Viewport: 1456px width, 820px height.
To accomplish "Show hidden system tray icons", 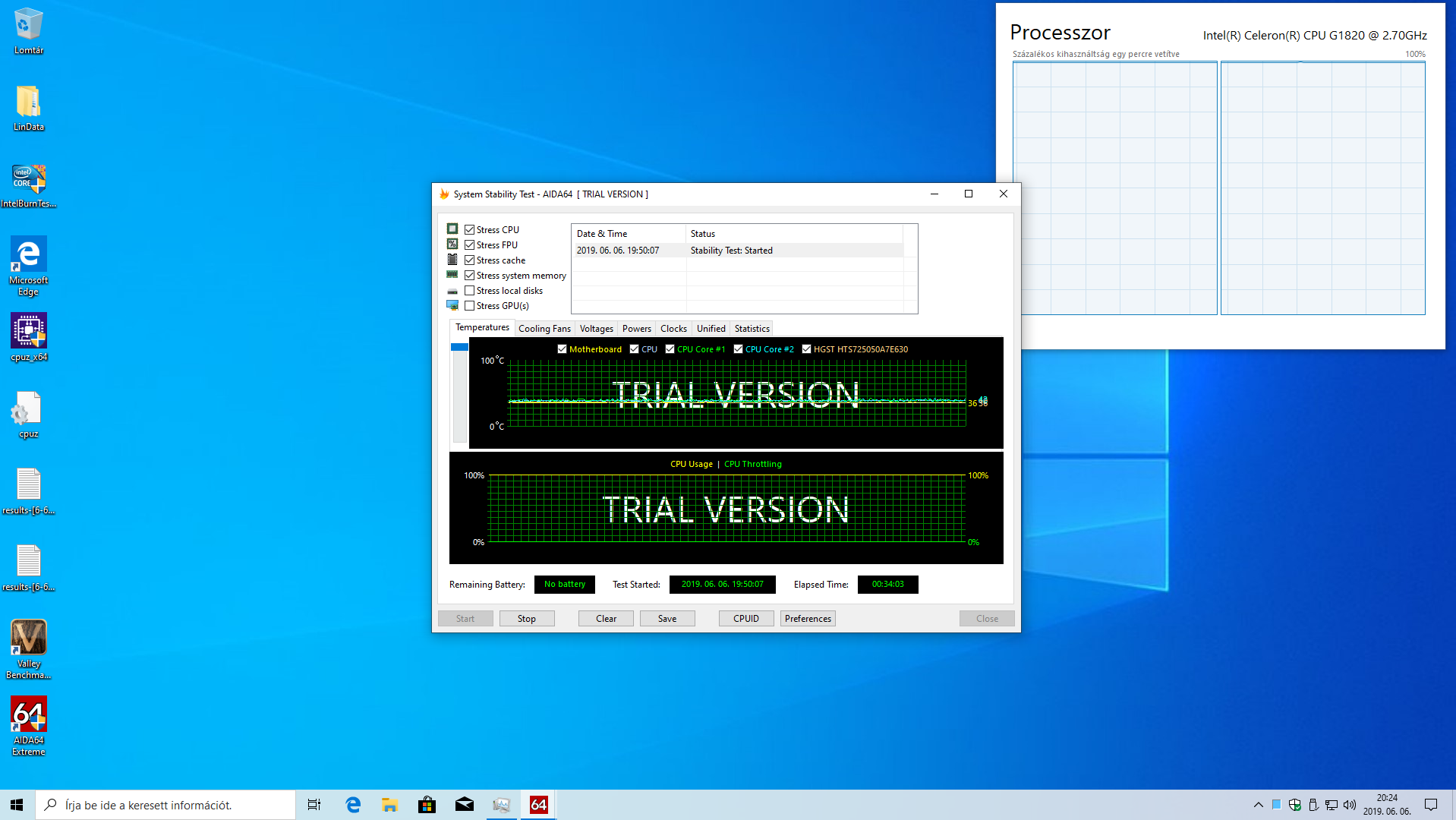I will click(1259, 805).
